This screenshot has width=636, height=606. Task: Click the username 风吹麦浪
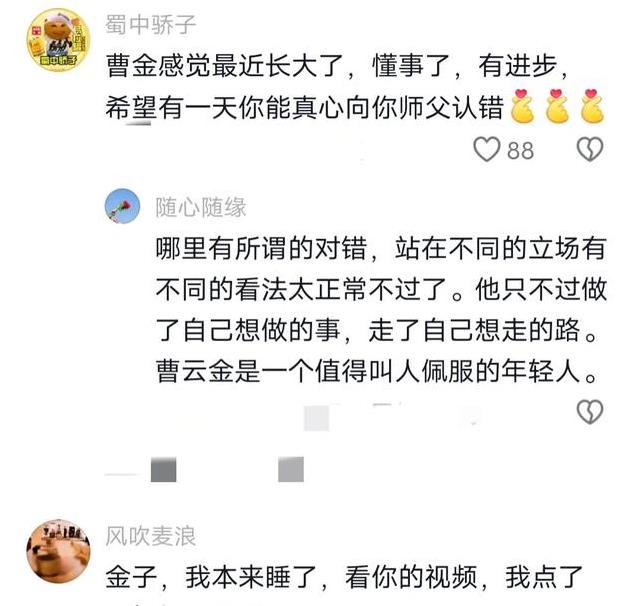coord(151,536)
